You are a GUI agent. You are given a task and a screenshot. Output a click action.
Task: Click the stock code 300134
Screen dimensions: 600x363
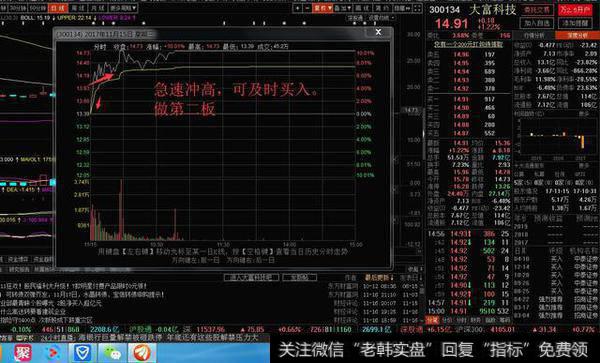444,10
